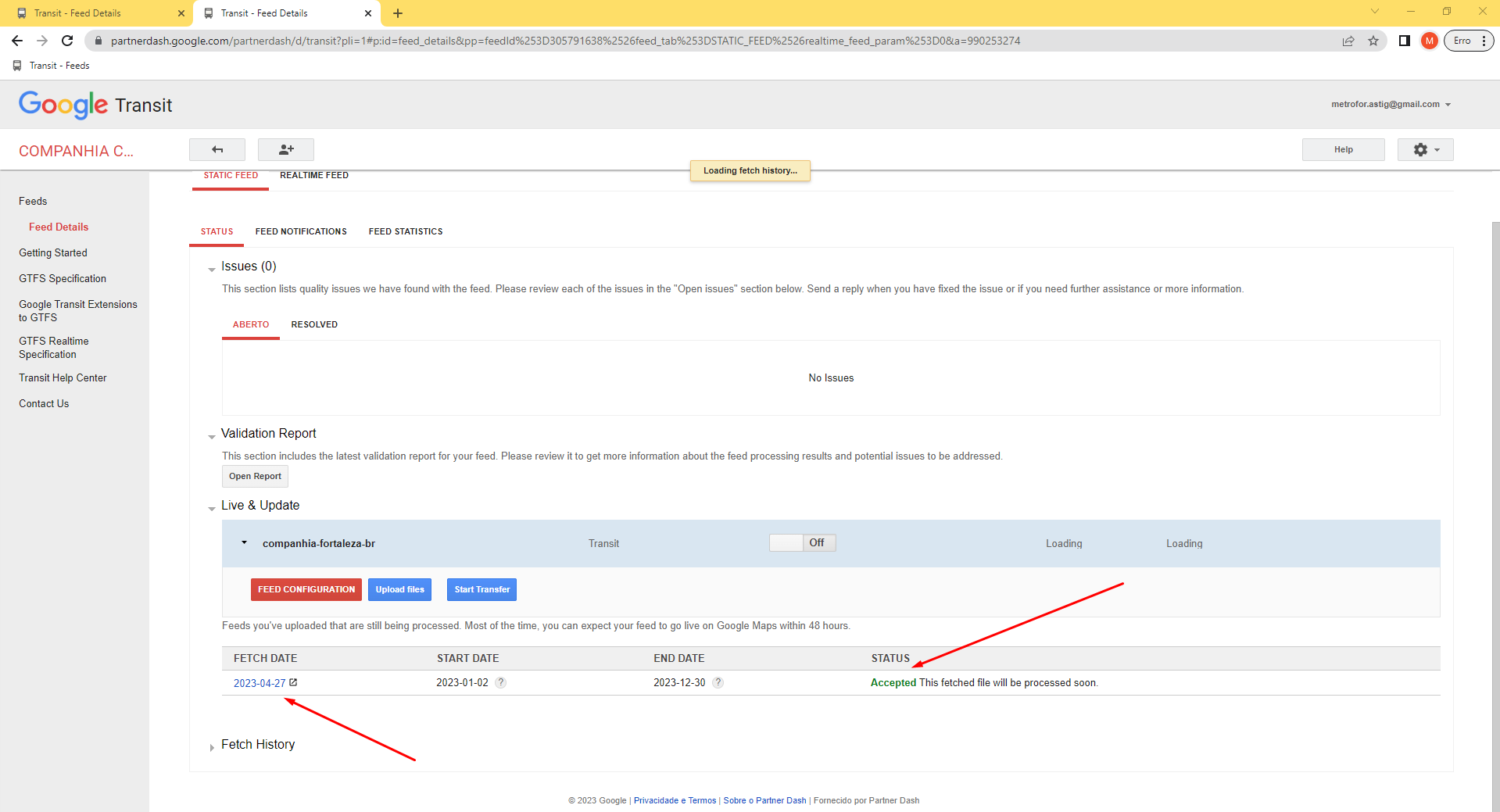The height and width of the screenshot is (812, 1500).
Task: Open the Chrome profile avatar M
Action: point(1430,41)
